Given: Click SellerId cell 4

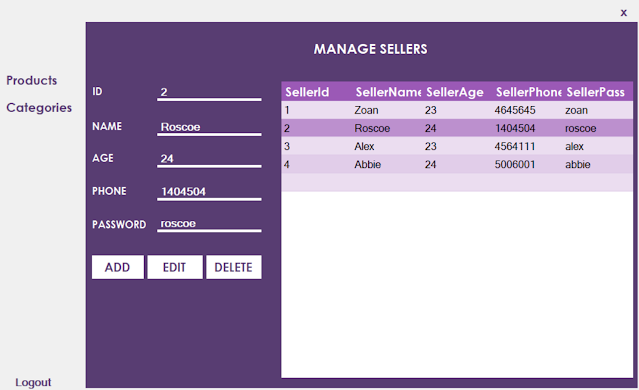Looking at the screenshot, I should click(x=317, y=165).
